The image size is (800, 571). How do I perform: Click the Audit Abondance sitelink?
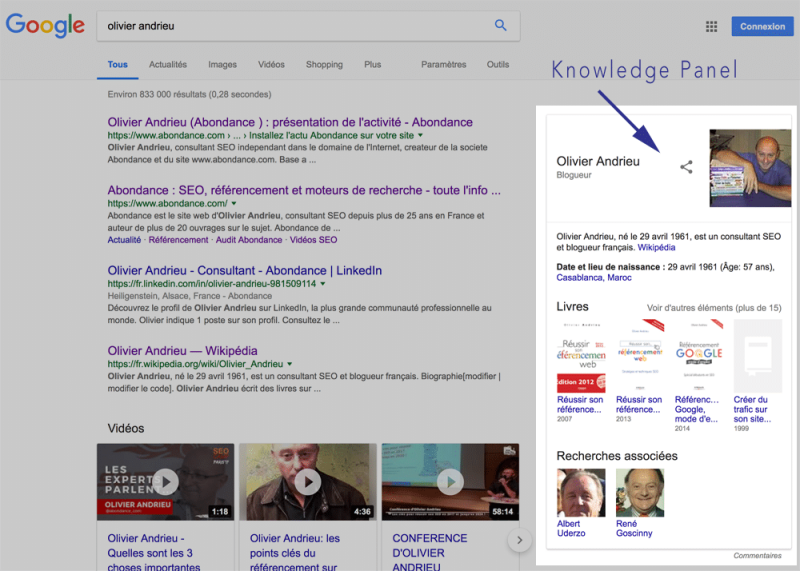tap(248, 240)
